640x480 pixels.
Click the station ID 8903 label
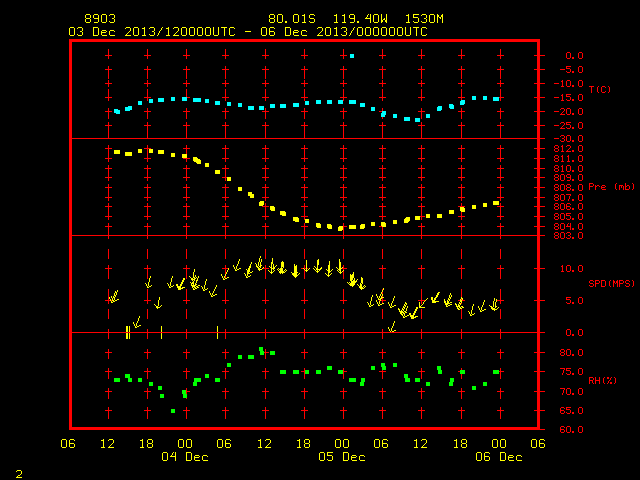pyautogui.click(x=100, y=19)
